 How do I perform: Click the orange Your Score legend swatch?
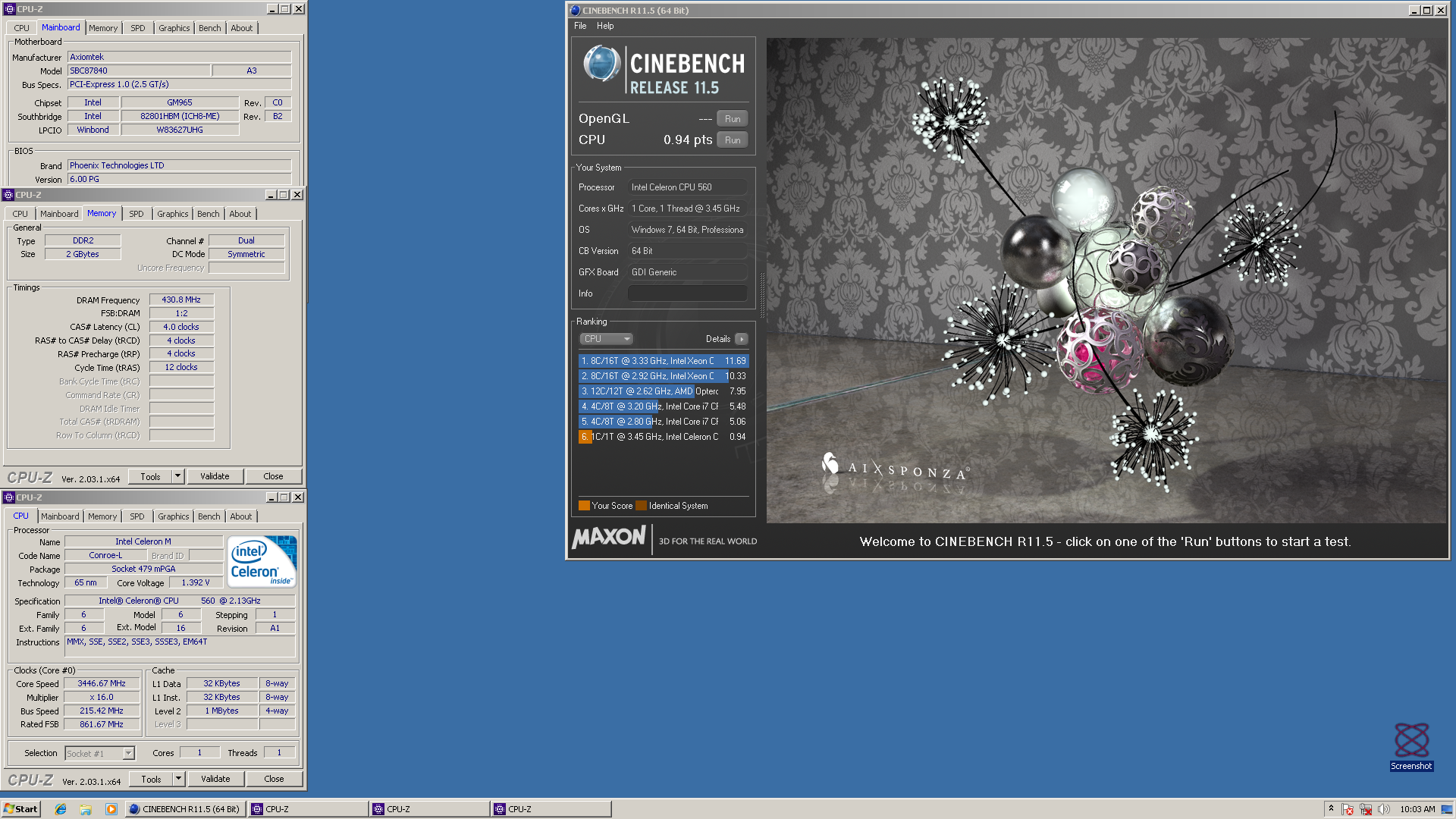click(x=584, y=506)
